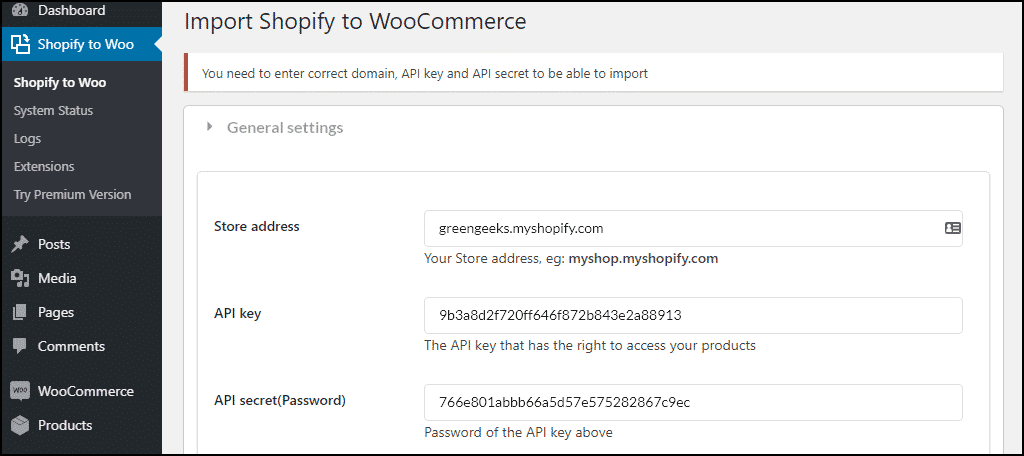Image resolution: width=1024 pixels, height=456 pixels.
Task: Open the Logs submenu item
Action: (x=27, y=138)
